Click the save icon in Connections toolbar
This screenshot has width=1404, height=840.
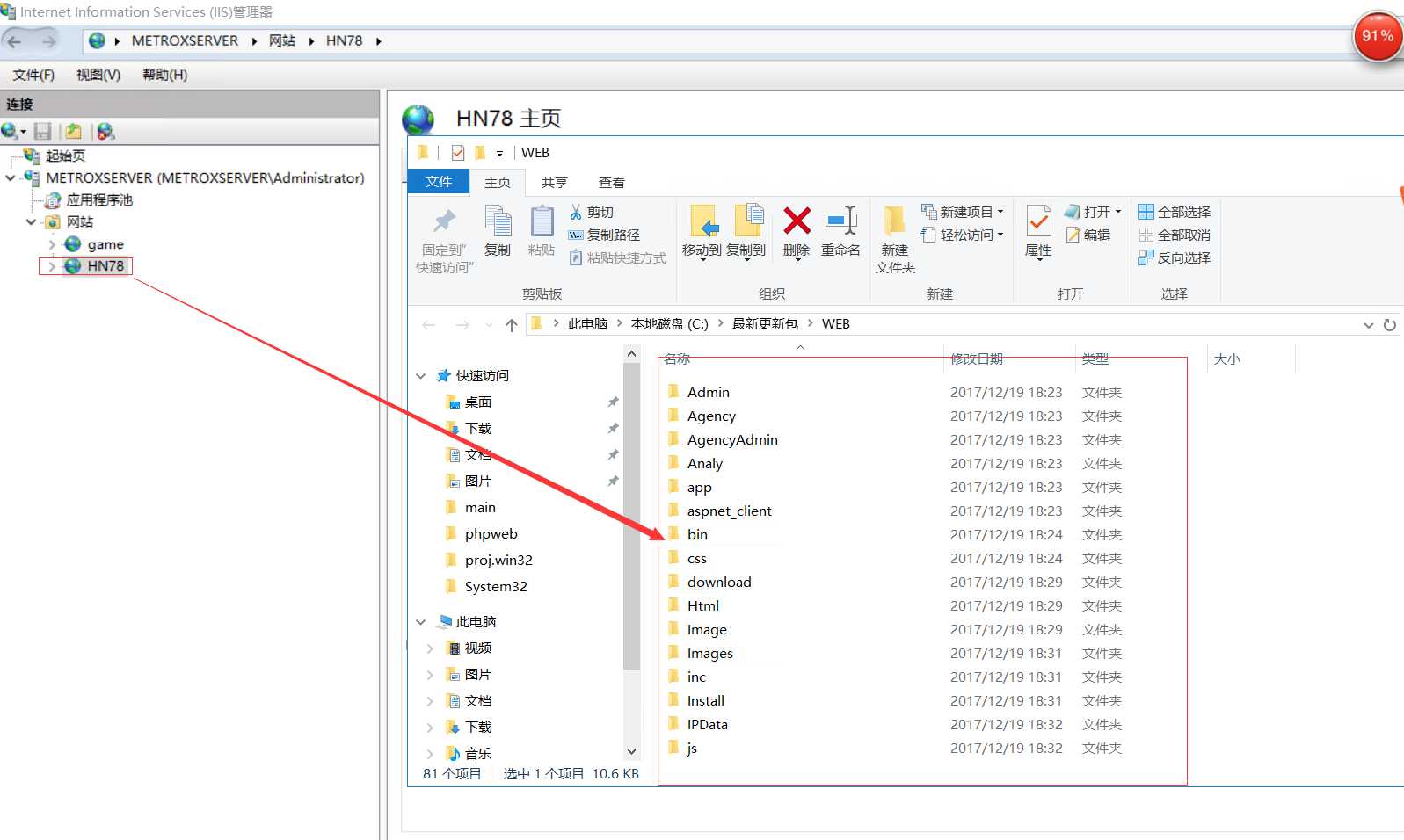coord(42,132)
